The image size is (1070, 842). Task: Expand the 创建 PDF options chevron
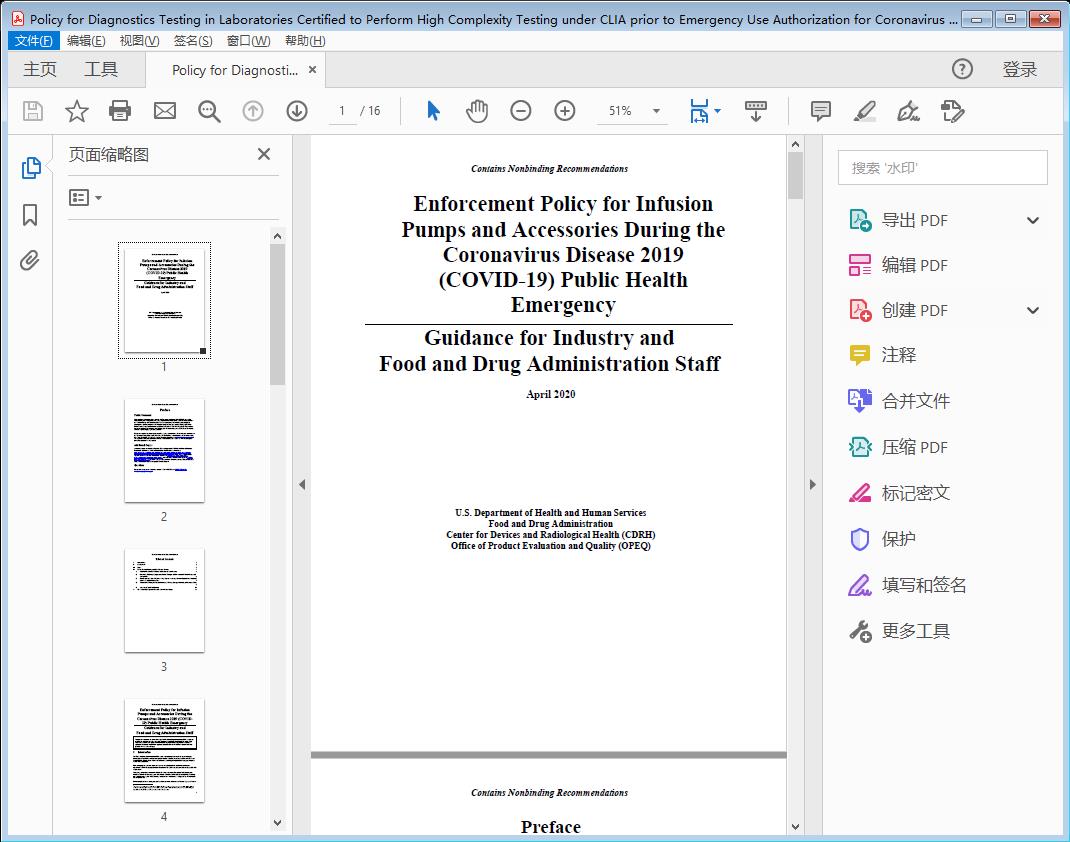click(x=1032, y=310)
